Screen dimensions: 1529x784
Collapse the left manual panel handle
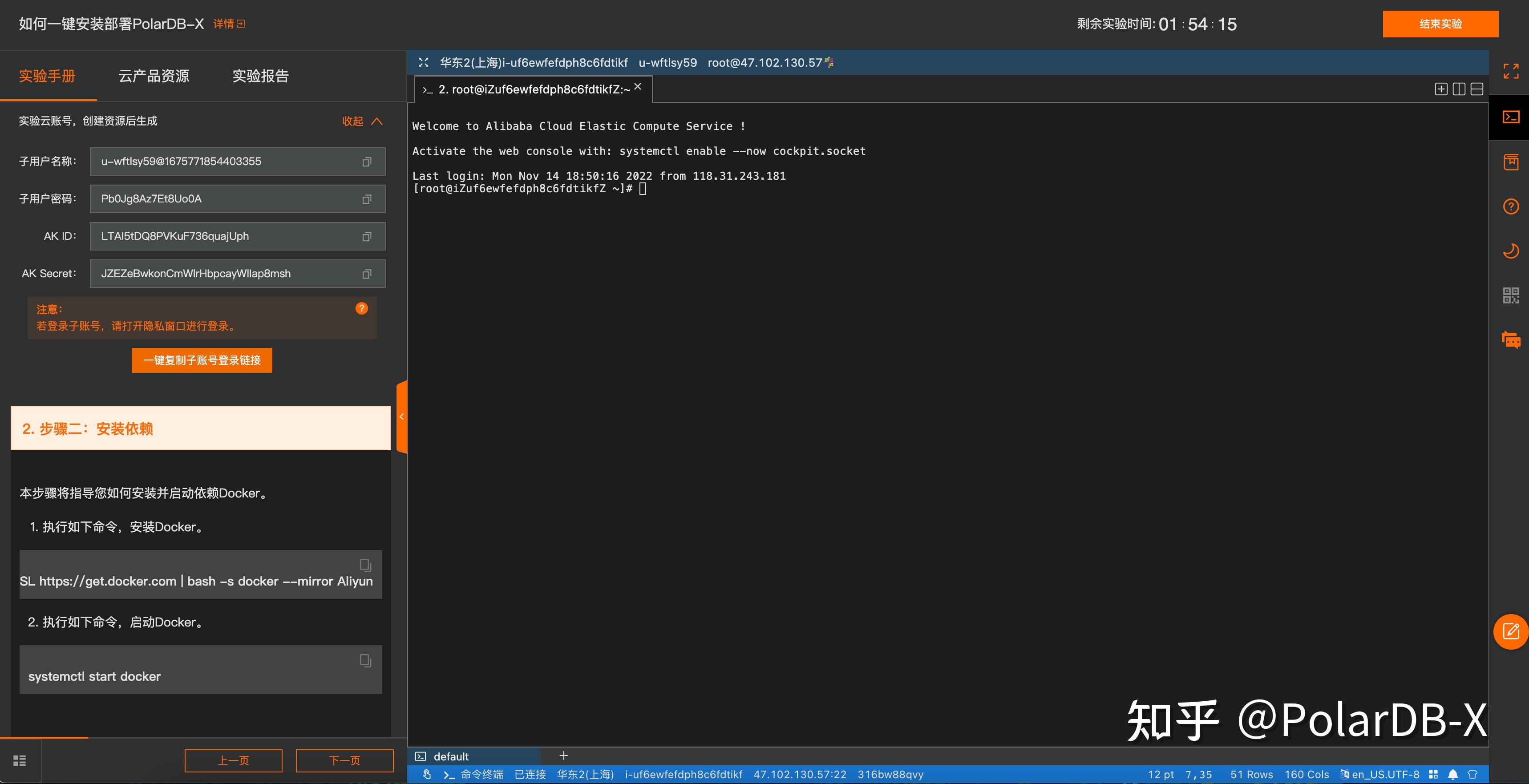402,416
